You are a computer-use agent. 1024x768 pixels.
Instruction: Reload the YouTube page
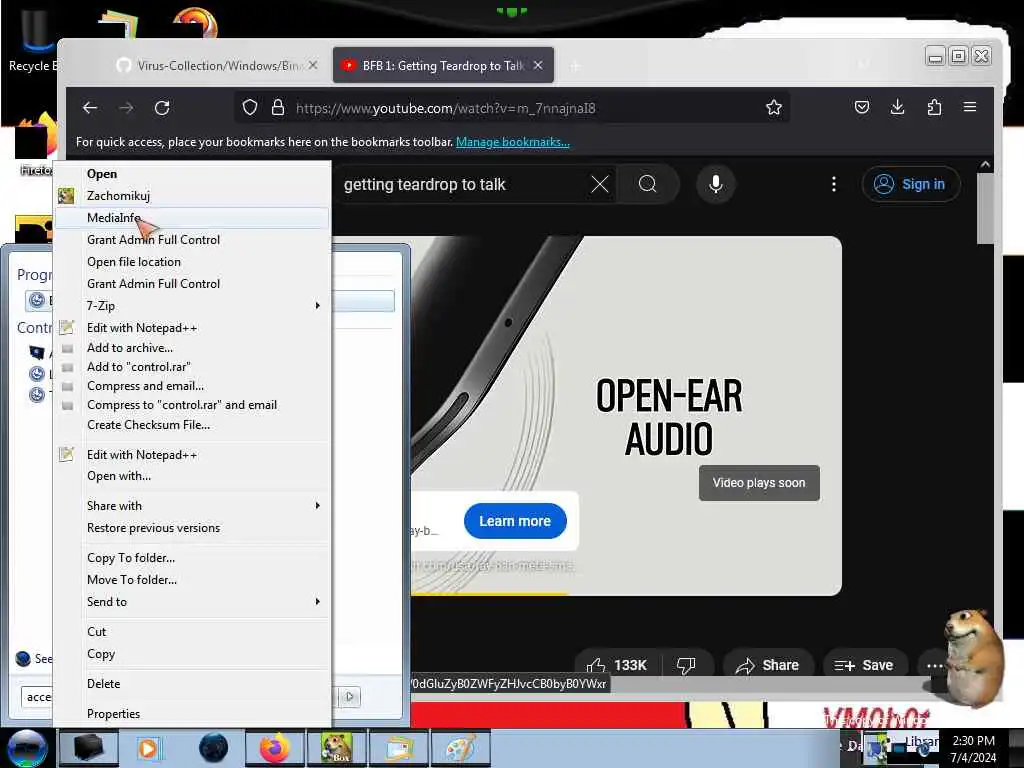tap(162, 108)
